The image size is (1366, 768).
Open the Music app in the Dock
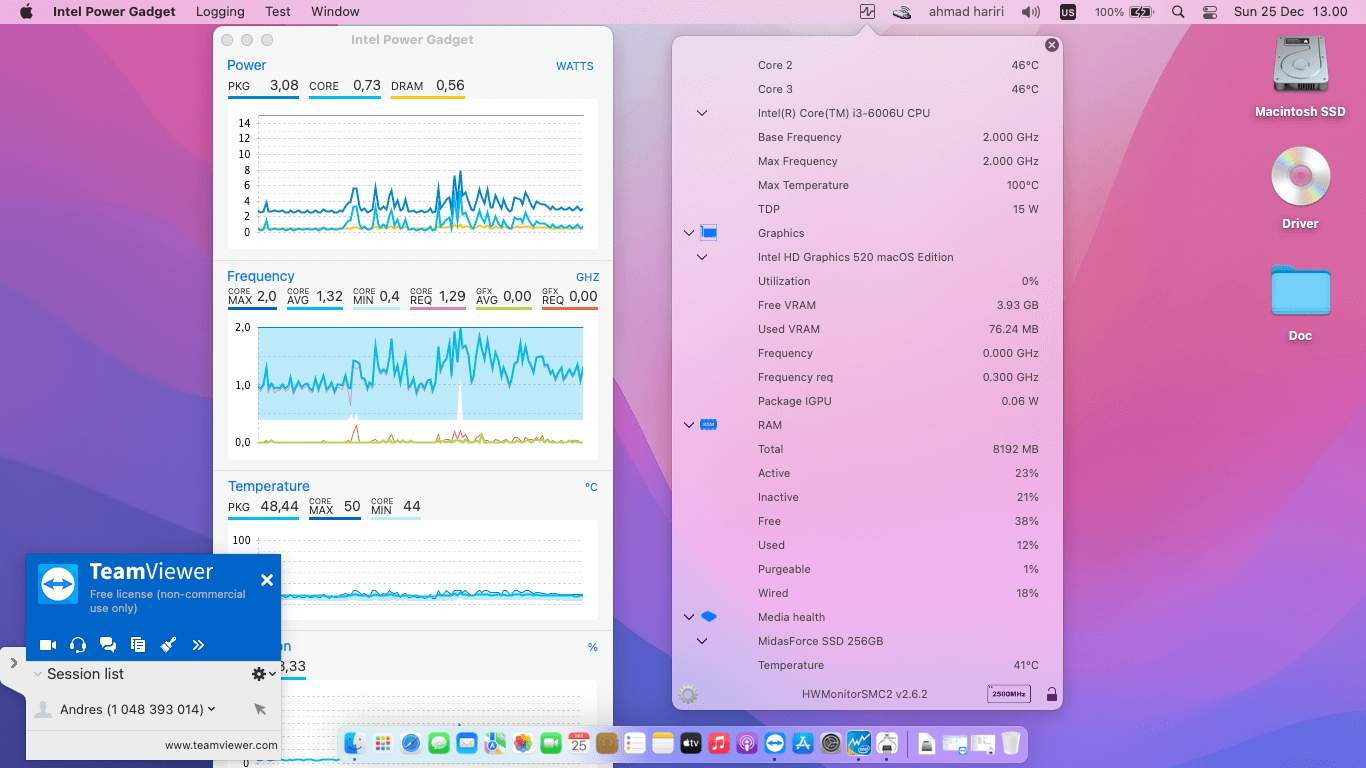719,743
